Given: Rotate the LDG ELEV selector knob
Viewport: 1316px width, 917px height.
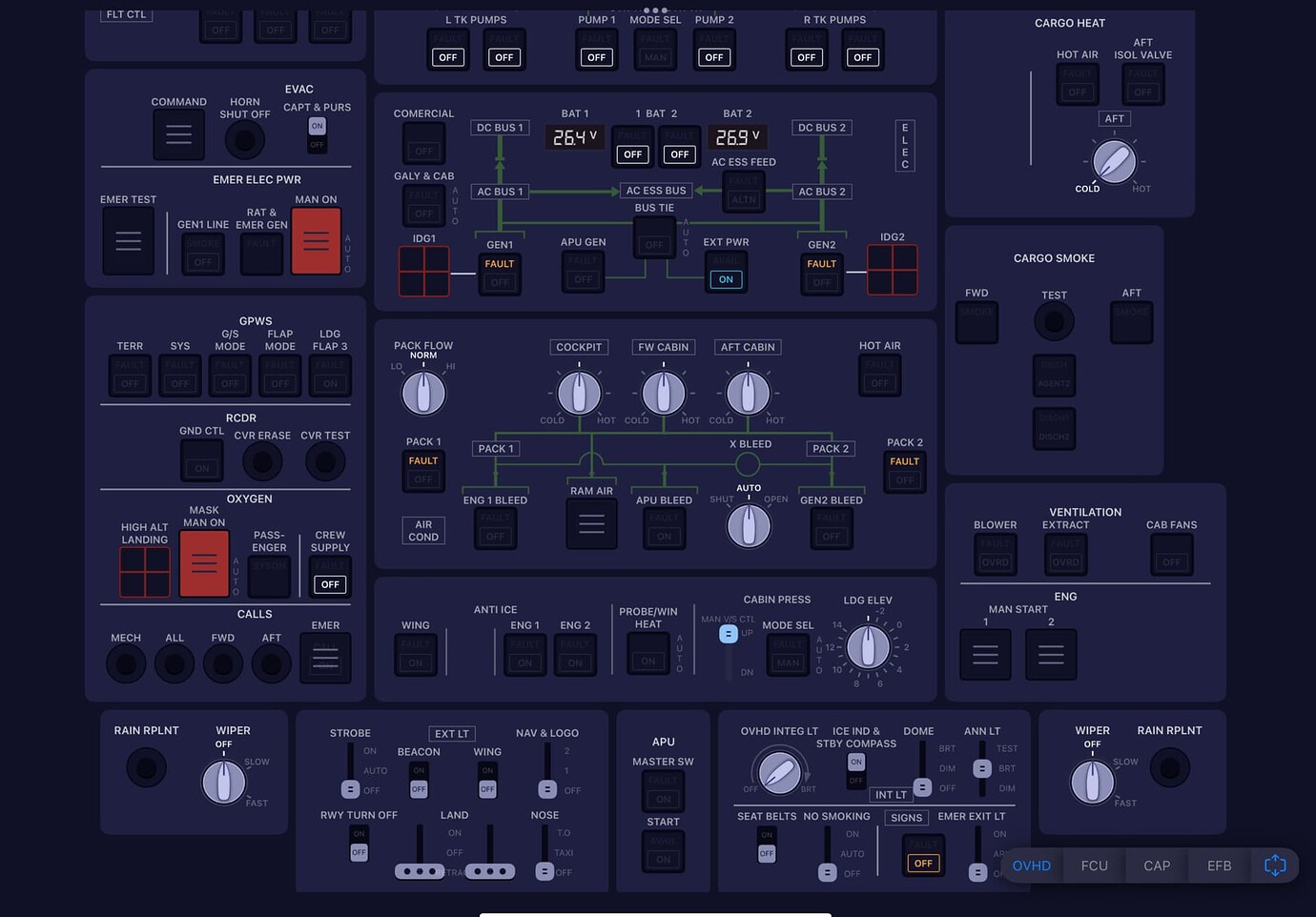Looking at the screenshot, I should (868, 647).
